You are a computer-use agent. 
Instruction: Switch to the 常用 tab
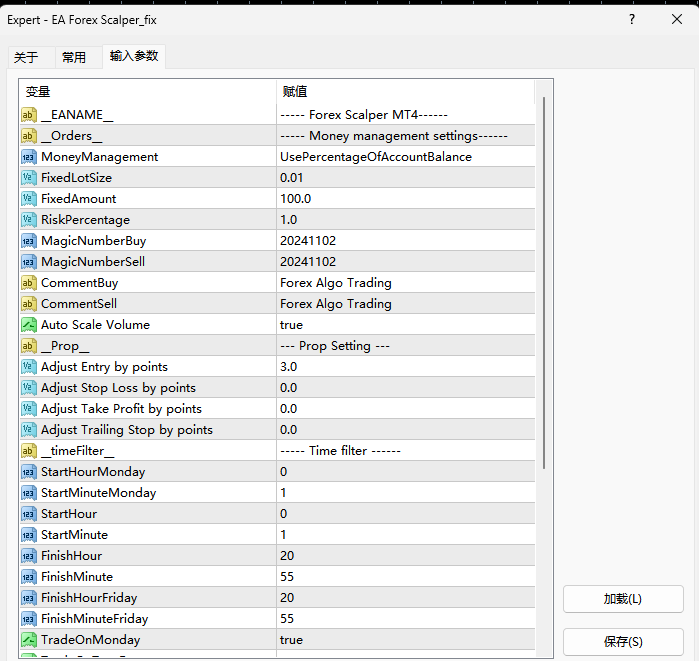pos(74,57)
